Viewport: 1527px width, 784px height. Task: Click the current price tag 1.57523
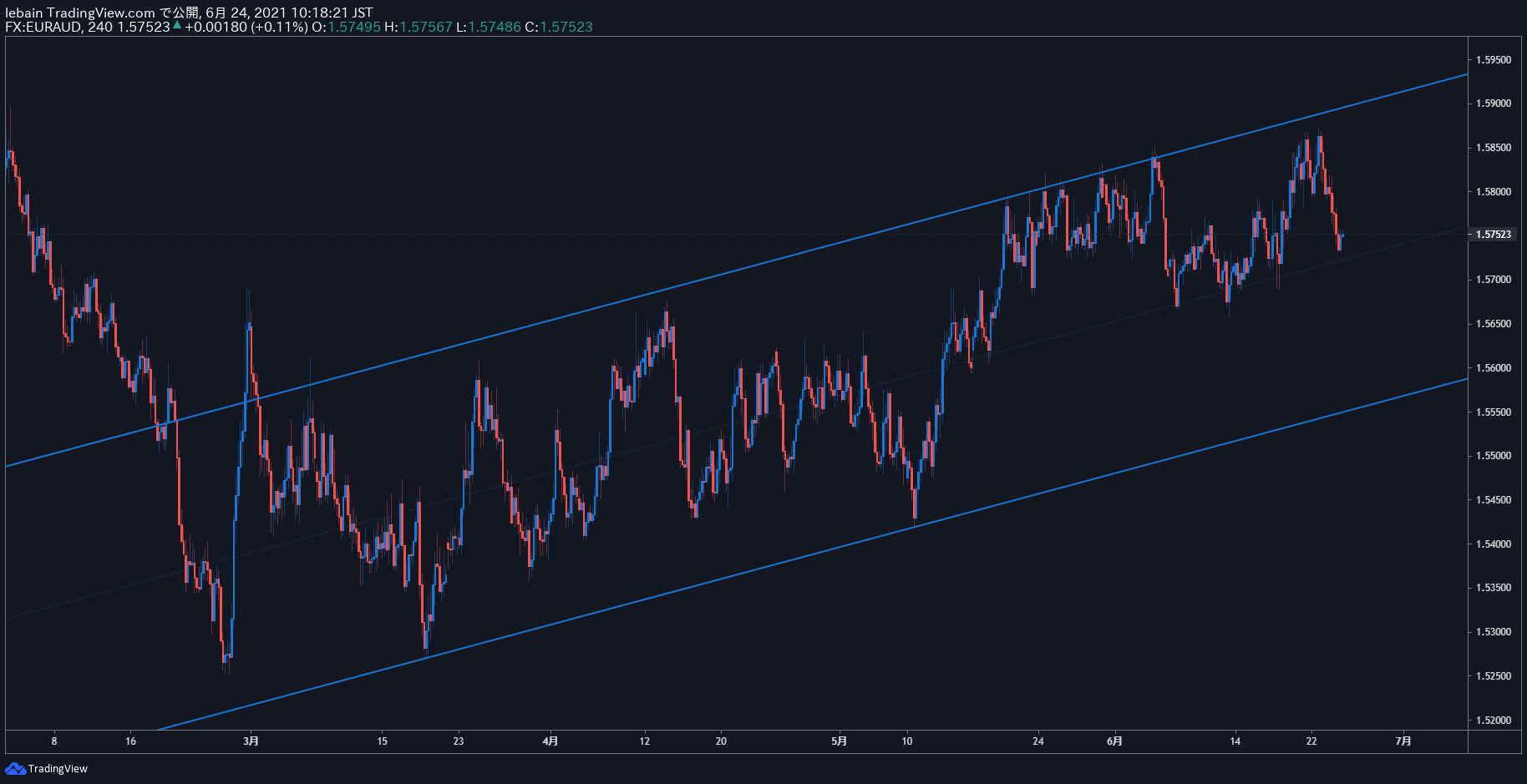(x=1494, y=235)
